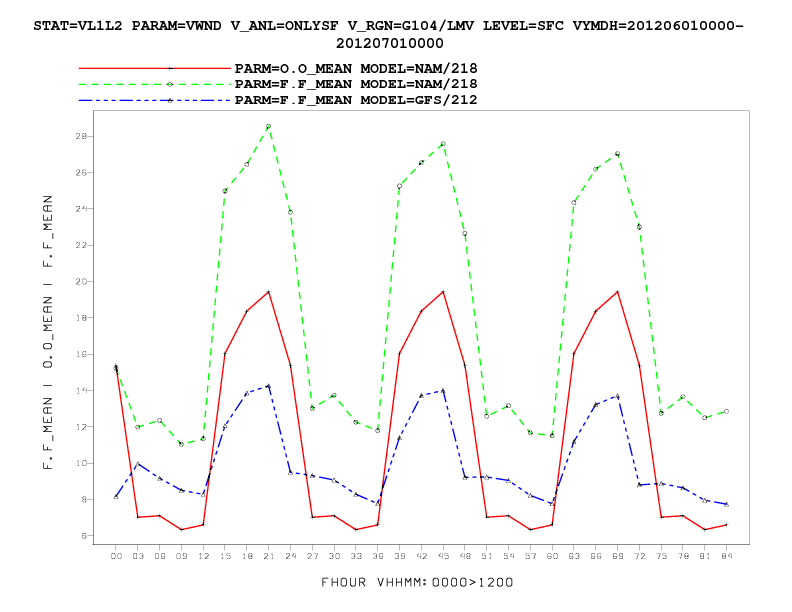This screenshot has height=612, width=792.
Task: Click blue GFS forecast peak marker at hour 21
Action: click(269, 386)
